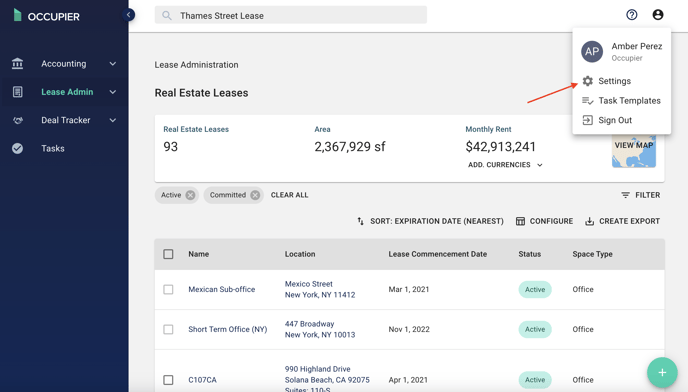Open Sort: Expiration Date (Nearest) options
The height and width of the screenshot is (392, 688).
click(430, 221)
